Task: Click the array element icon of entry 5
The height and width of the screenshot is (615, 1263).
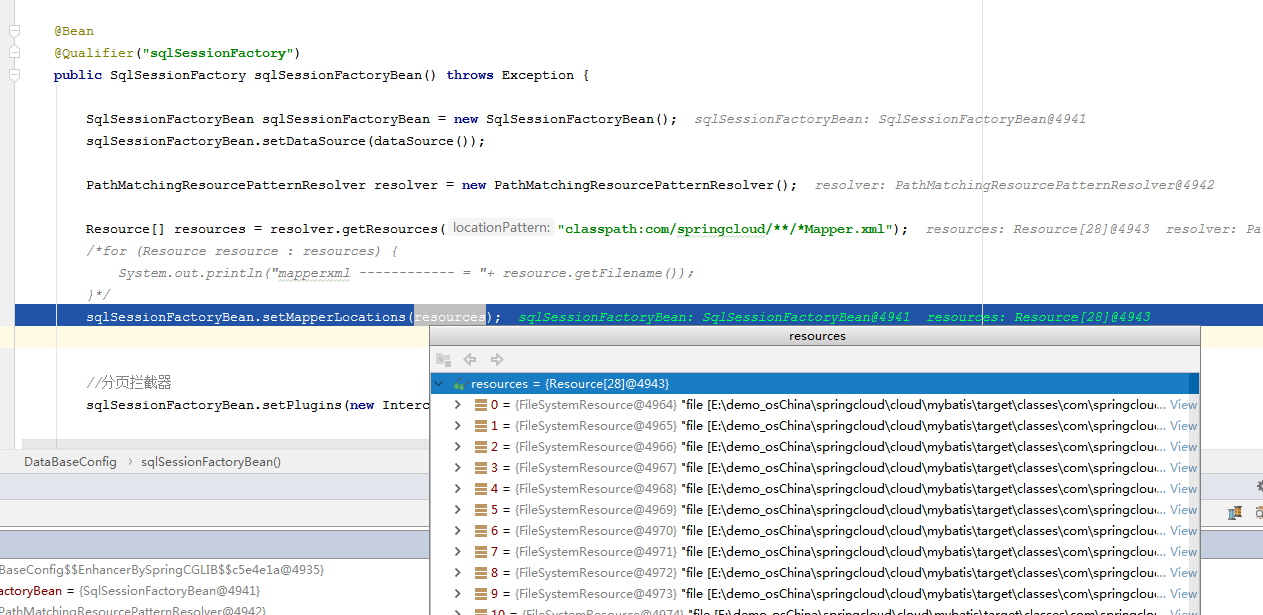Action: point(481,510)
